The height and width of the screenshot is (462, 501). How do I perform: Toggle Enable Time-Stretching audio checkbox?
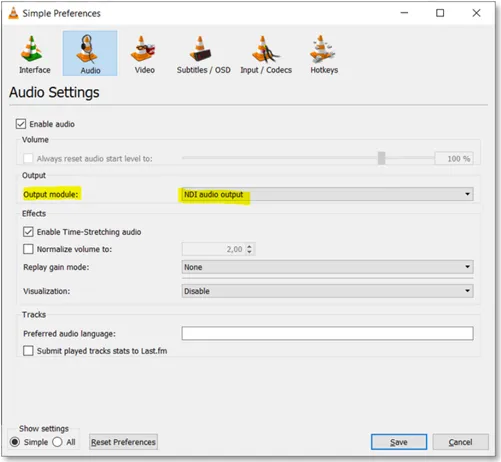[x=28, y=232]
